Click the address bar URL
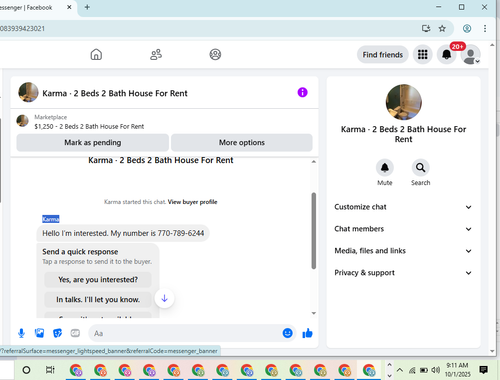 [x=22, y=29]
